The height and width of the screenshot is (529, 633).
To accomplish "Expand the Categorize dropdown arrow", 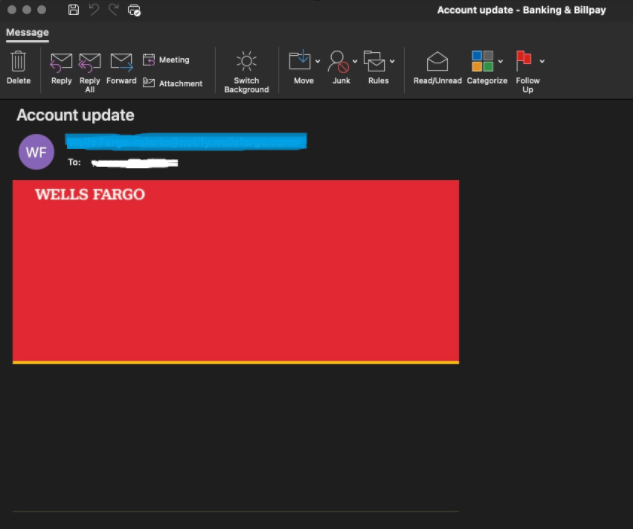I will 501,61.
